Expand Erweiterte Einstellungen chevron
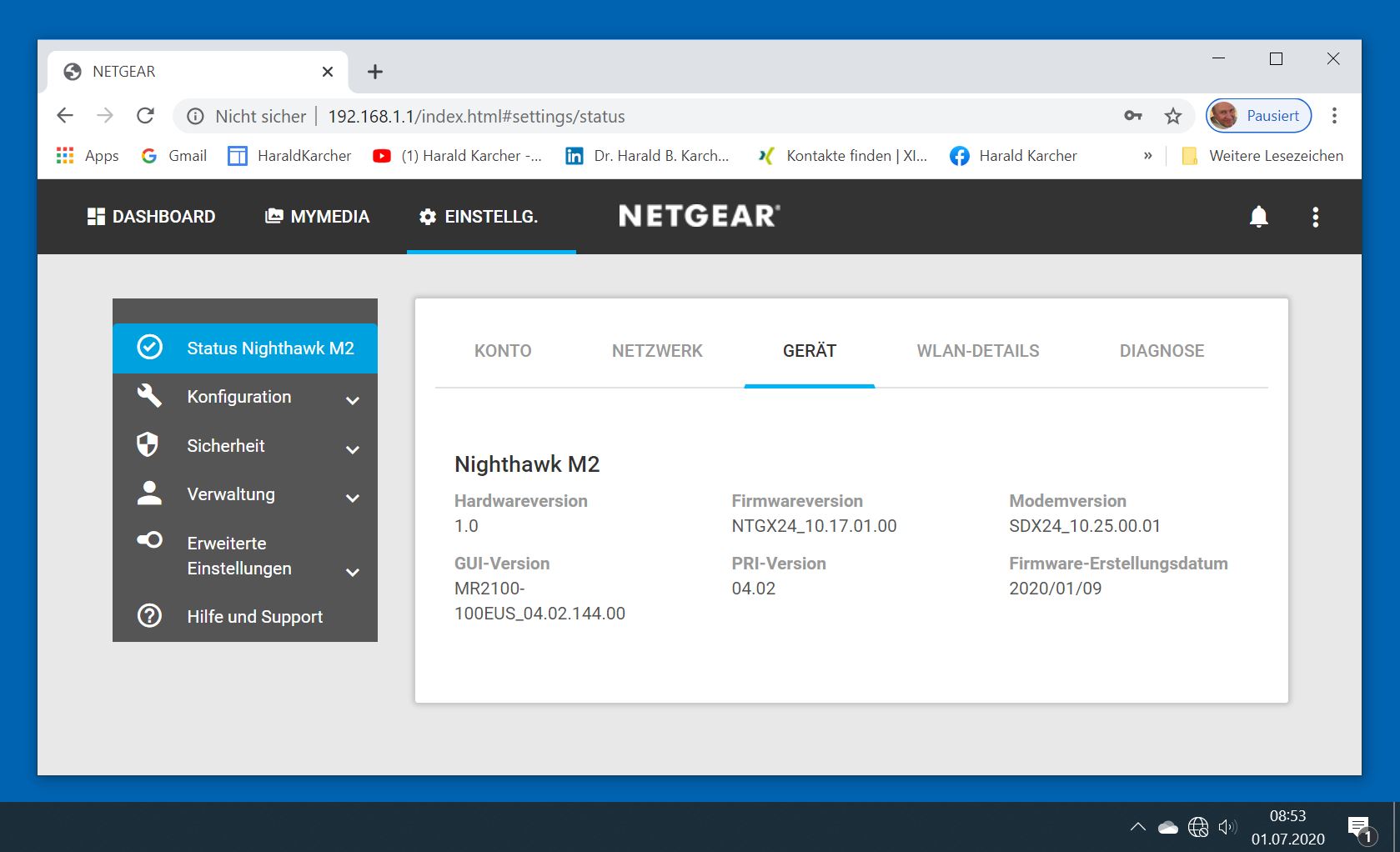 (353, 572)
